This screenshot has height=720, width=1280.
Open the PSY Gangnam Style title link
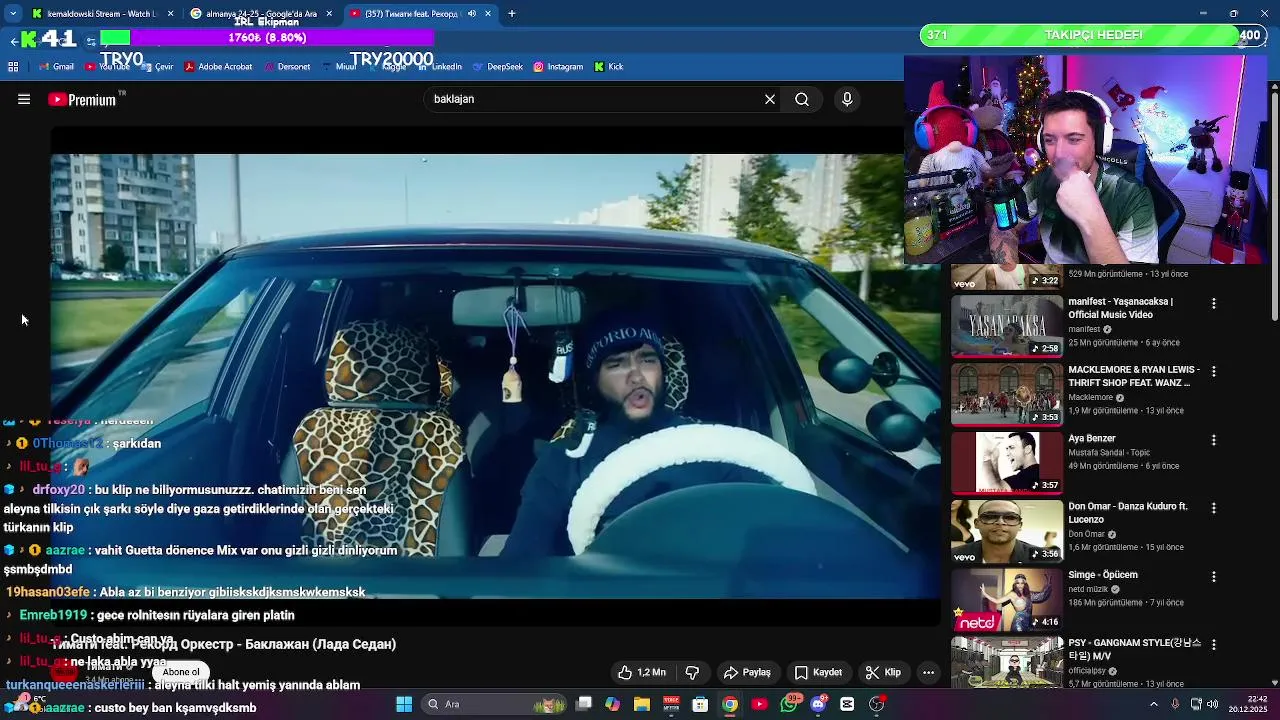(x=1134, y=649)
